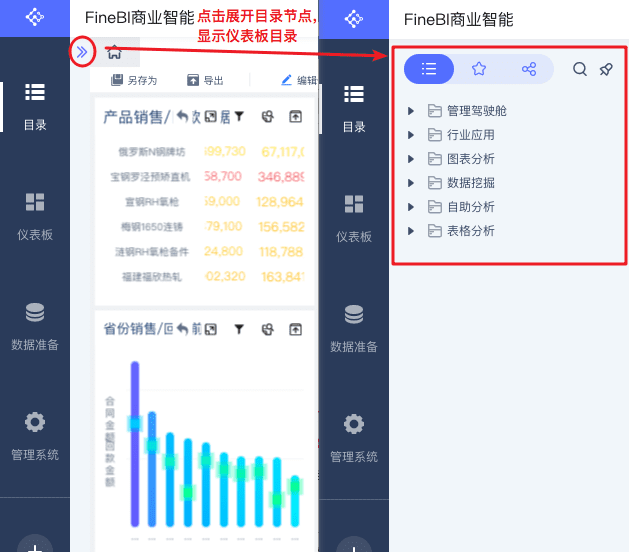This screenshot has width=629, height=552.
Task: Expand the 行业应用 folder arrow
Action: 410,135
